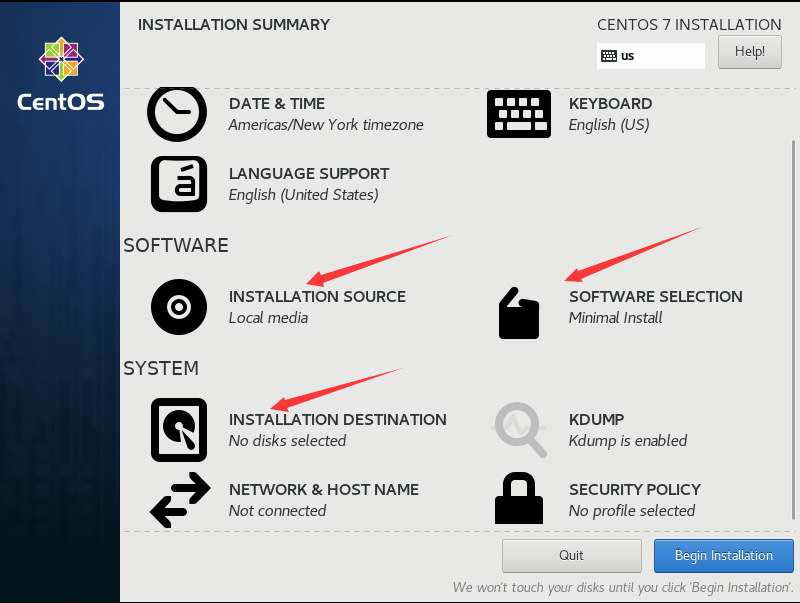Click the SOFTWARE section heading
The image size is (800, 603).
(176, 245)
